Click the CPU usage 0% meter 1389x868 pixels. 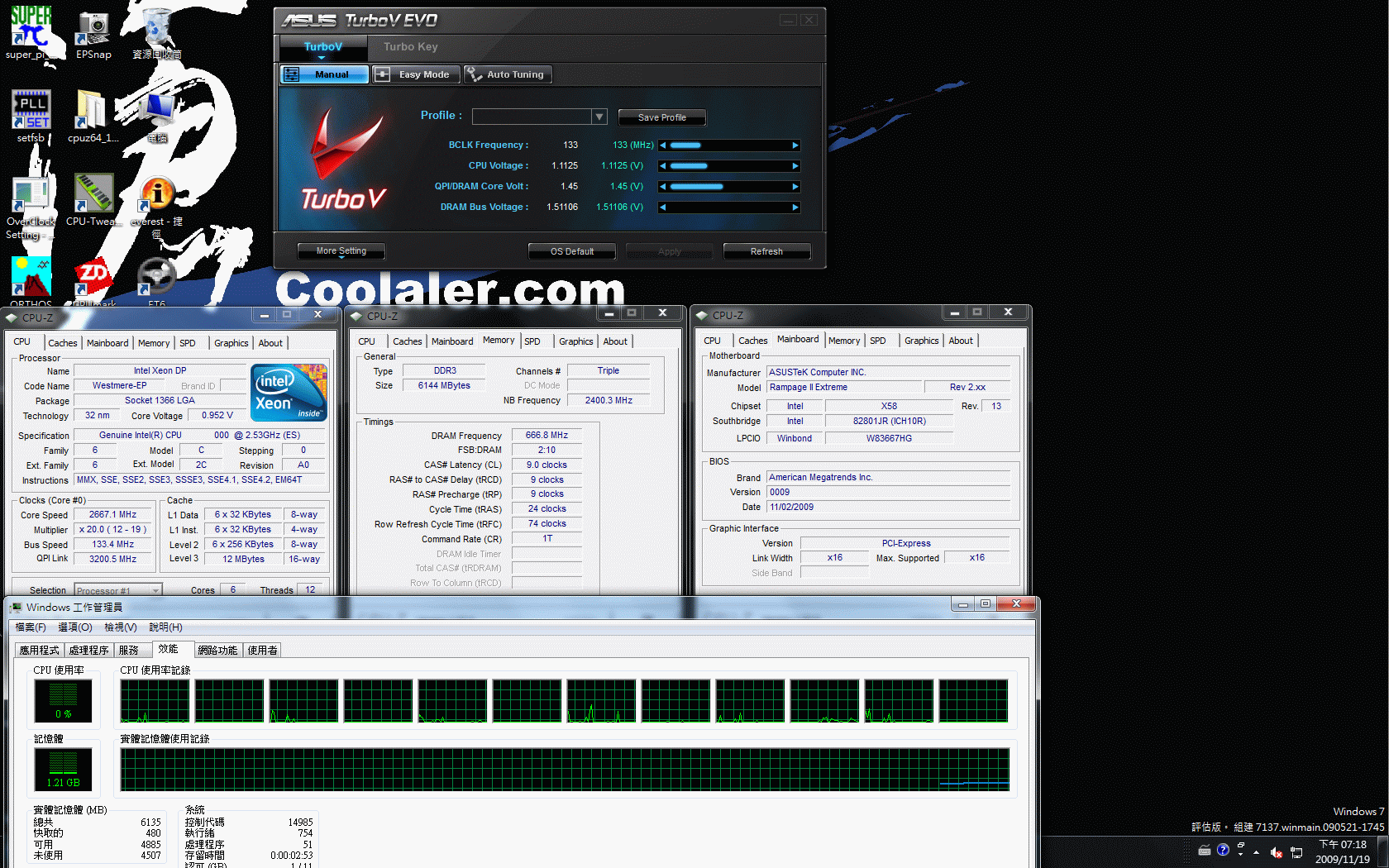(64, 700)
